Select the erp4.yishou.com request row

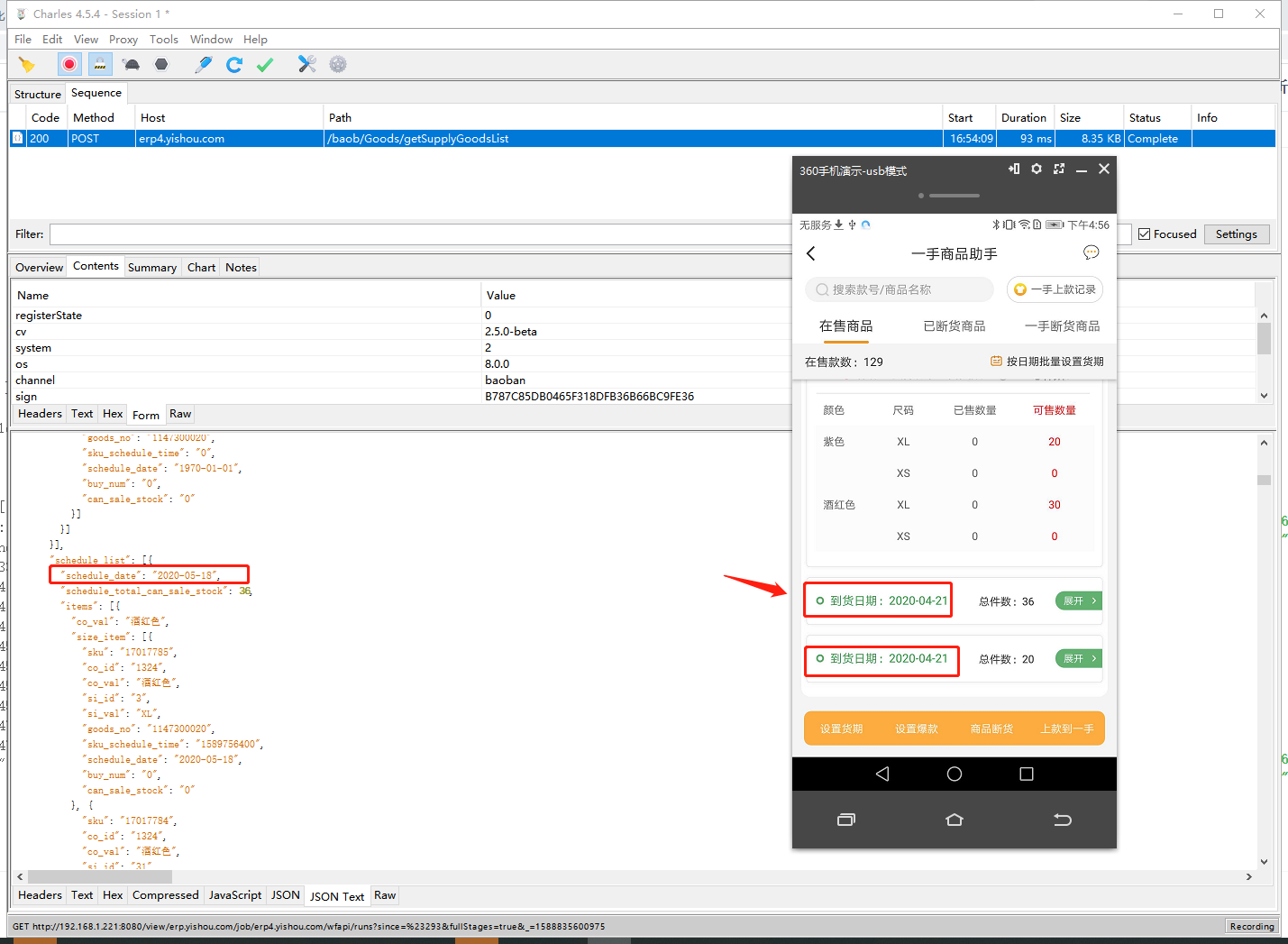(642, 138)
